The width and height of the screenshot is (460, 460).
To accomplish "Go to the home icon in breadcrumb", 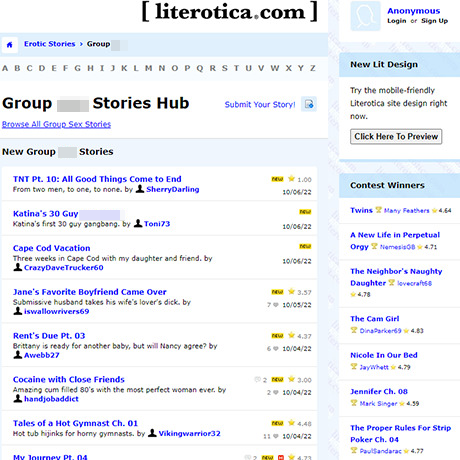I will click(x=9, y=44).
